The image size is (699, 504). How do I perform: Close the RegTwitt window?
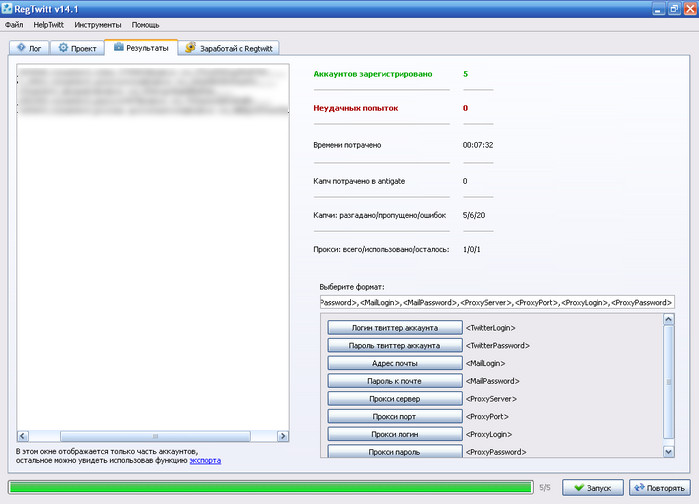(x=690, y=9)
